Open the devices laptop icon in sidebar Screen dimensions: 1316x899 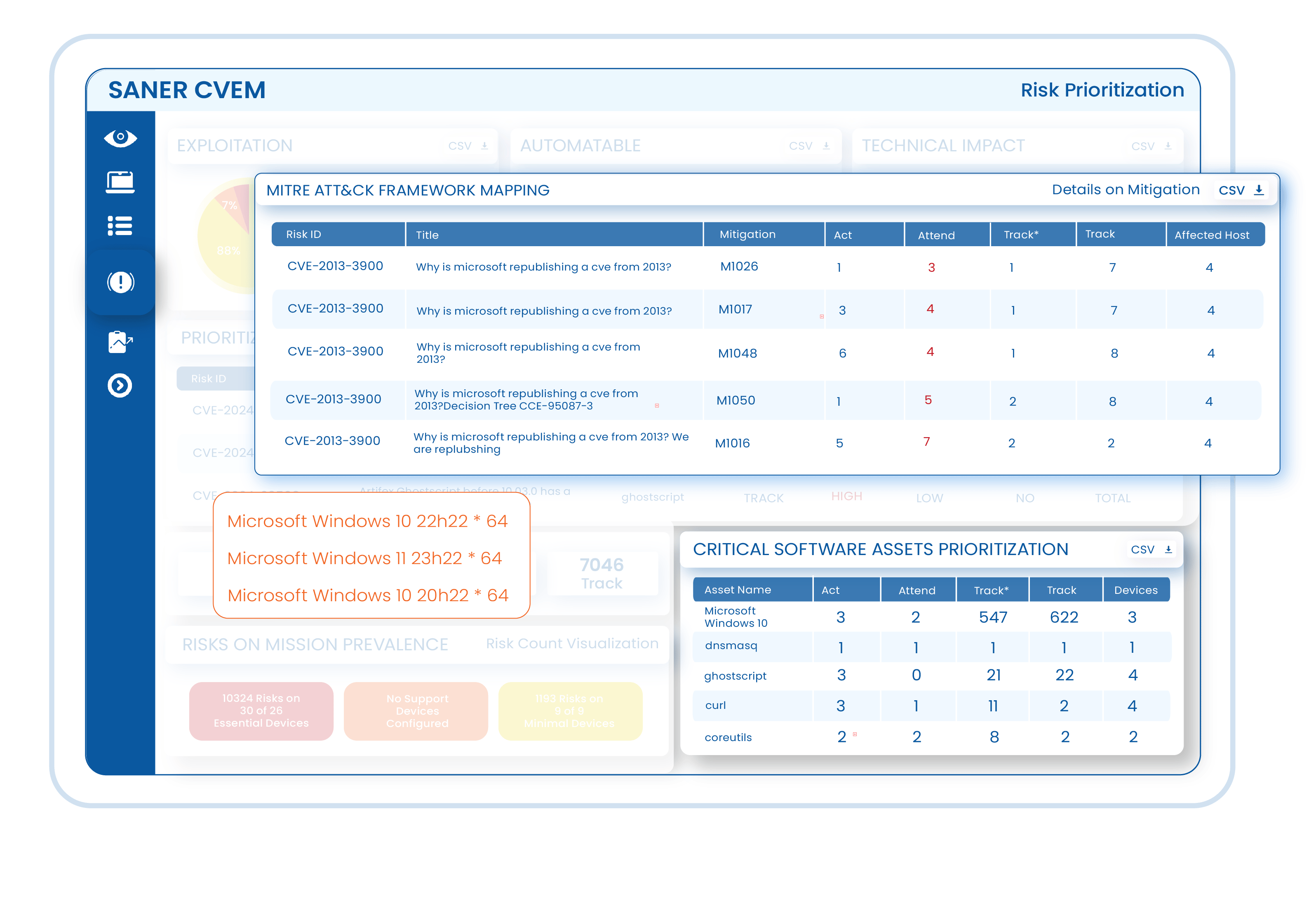[x=120, y=182]
